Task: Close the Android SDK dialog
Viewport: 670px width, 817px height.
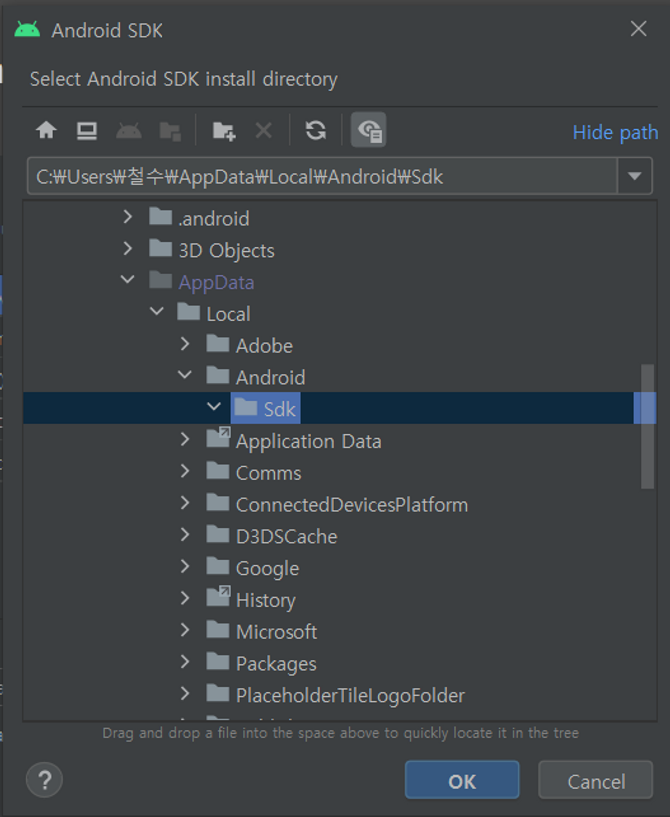Action: [x=638, y=29]
